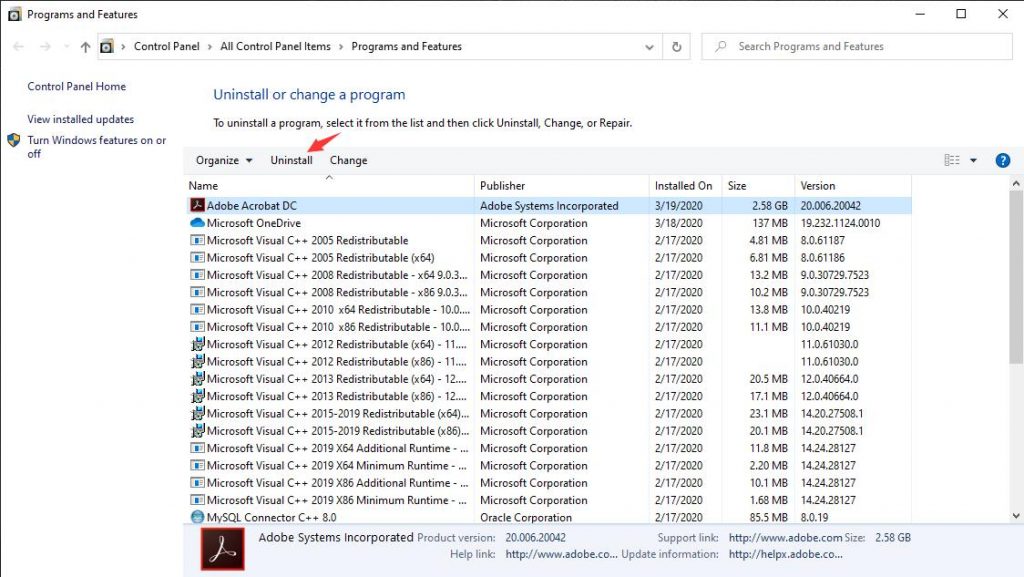
Task: Expand the chevron after All Control Panel Items
Action: coord(341,46)
